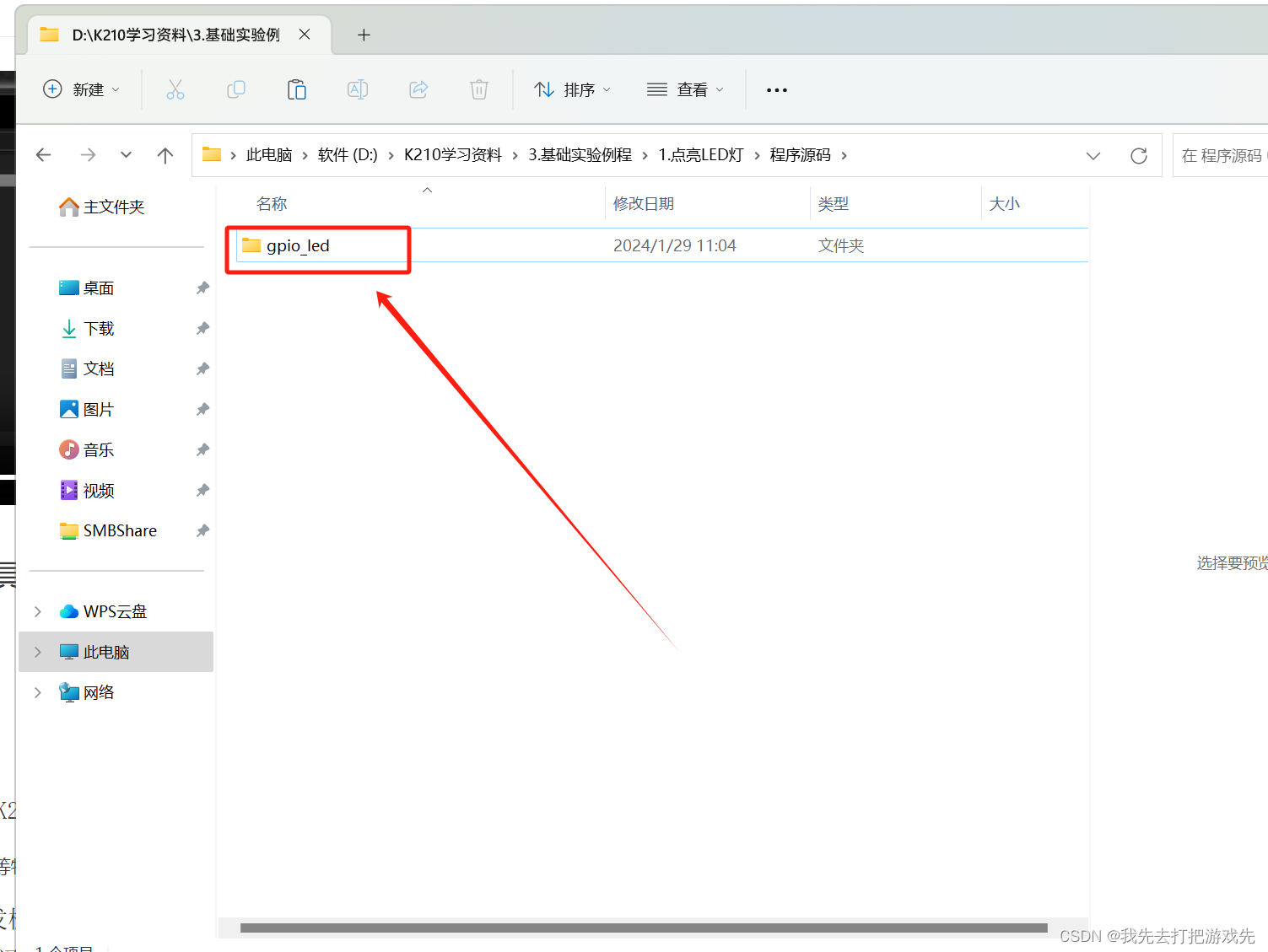
Task: Expand address bar history dropdown
Action: [1093, 155]
